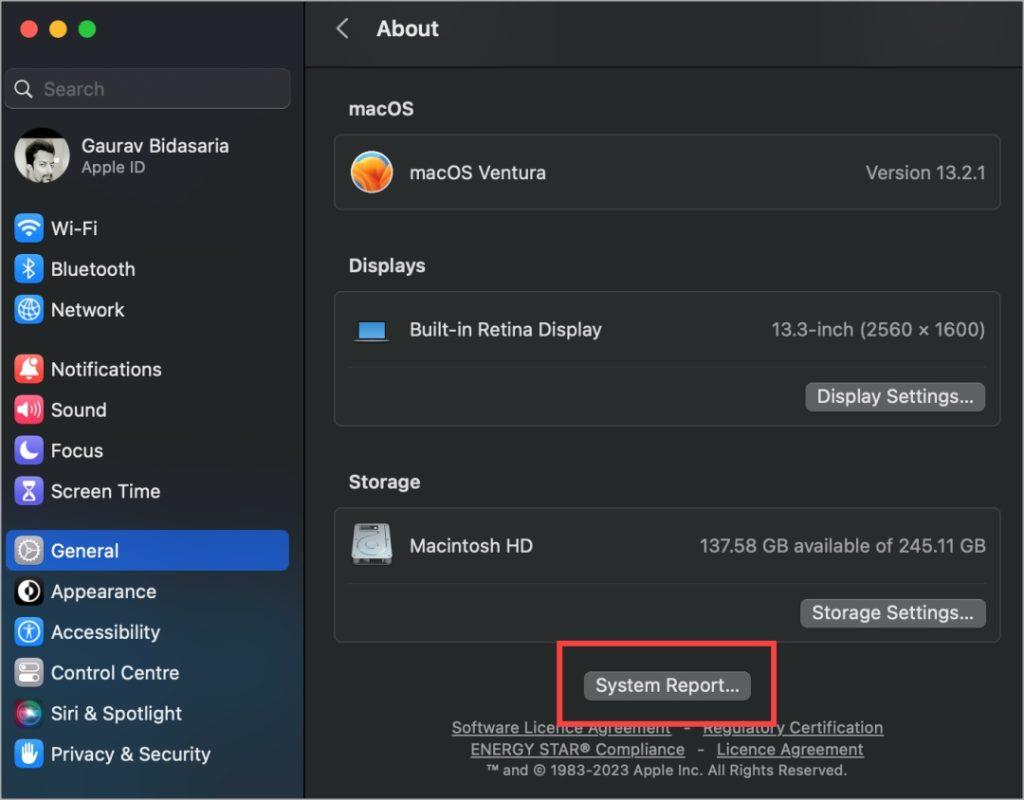Select Sound label in sidebar
Viewport: 1024px width, 800px height.
tap(79, 409)
